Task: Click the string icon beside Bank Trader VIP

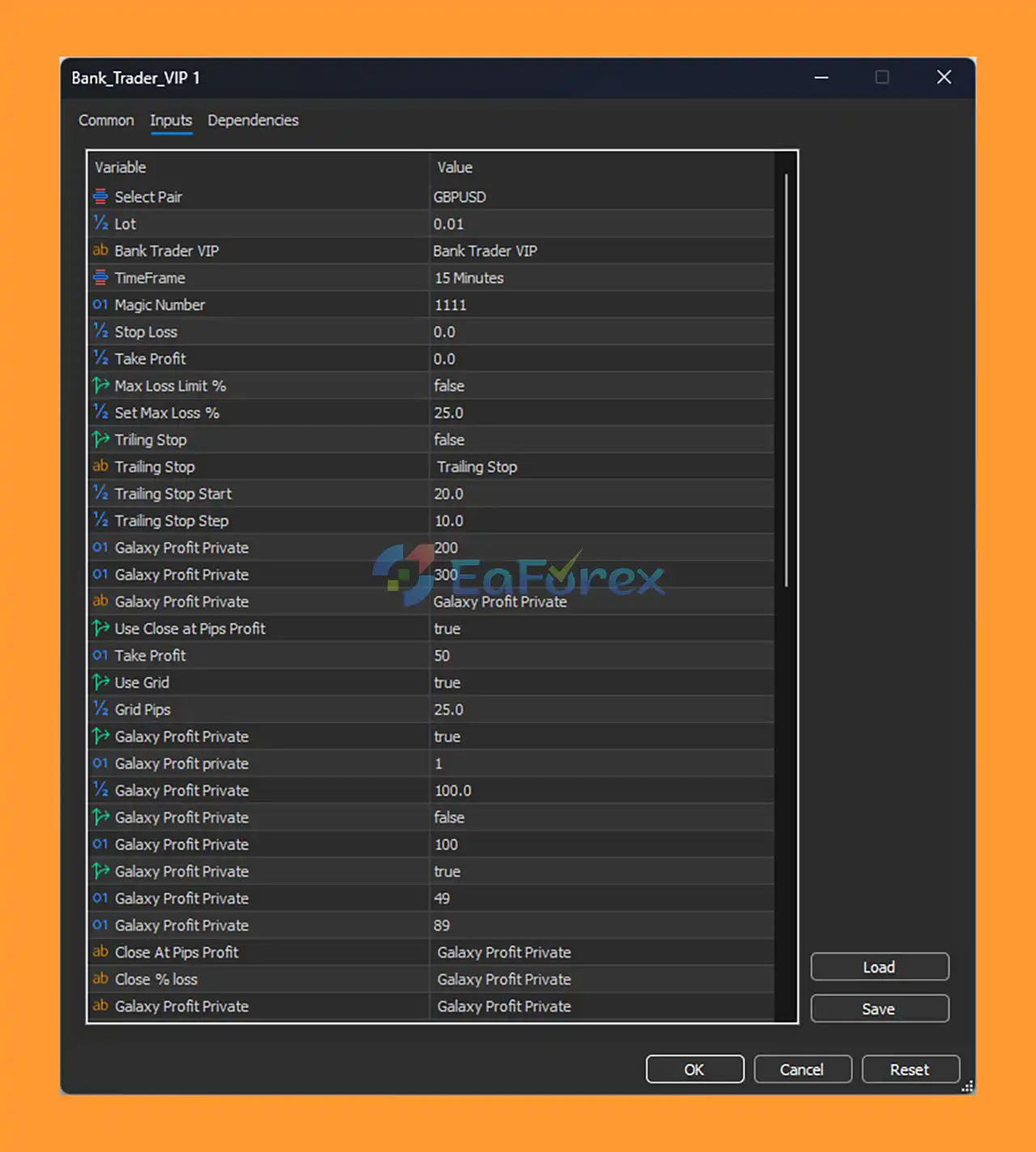Action: tap(100, 250)
